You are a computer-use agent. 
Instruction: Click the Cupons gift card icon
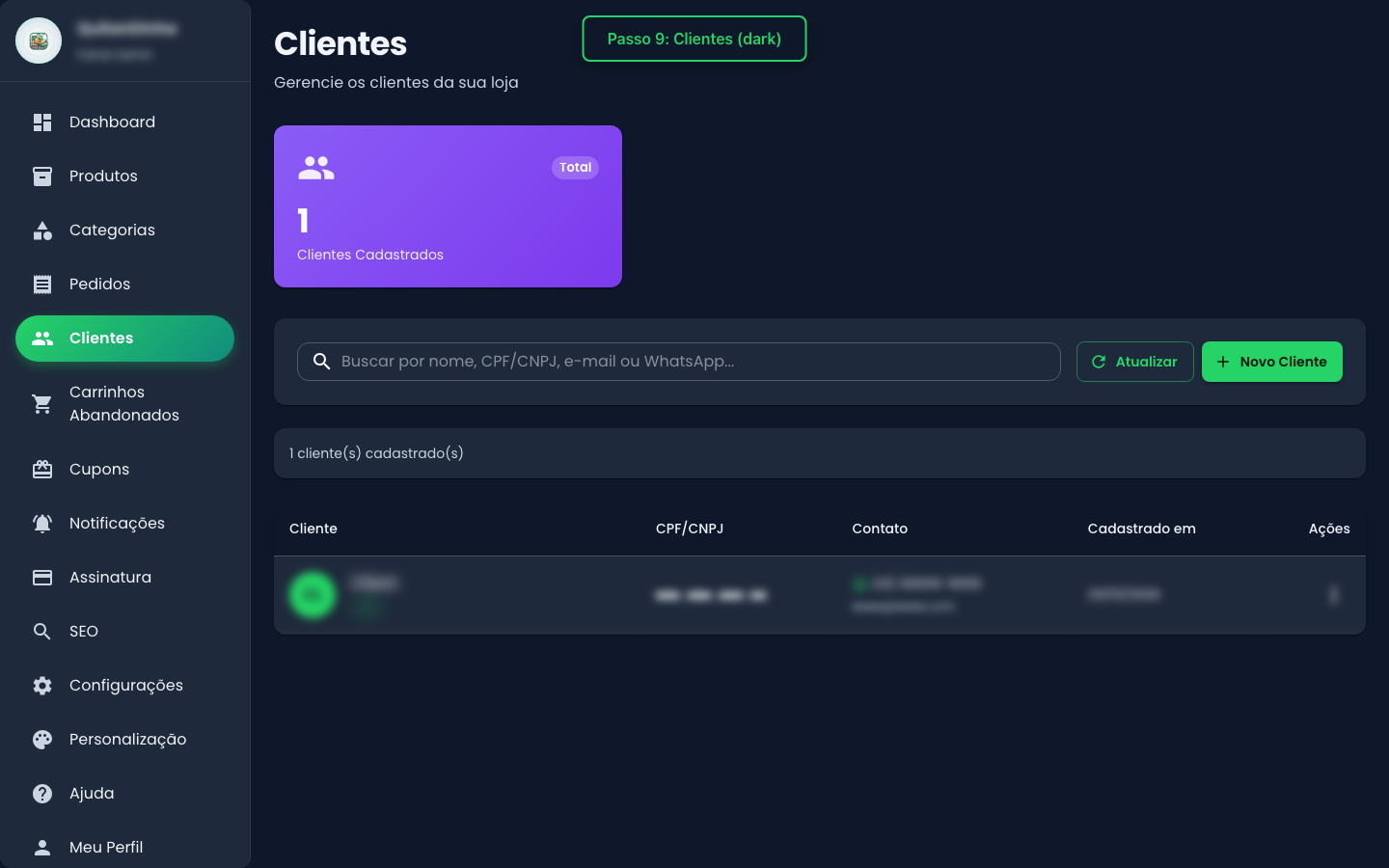pos(42,470)
